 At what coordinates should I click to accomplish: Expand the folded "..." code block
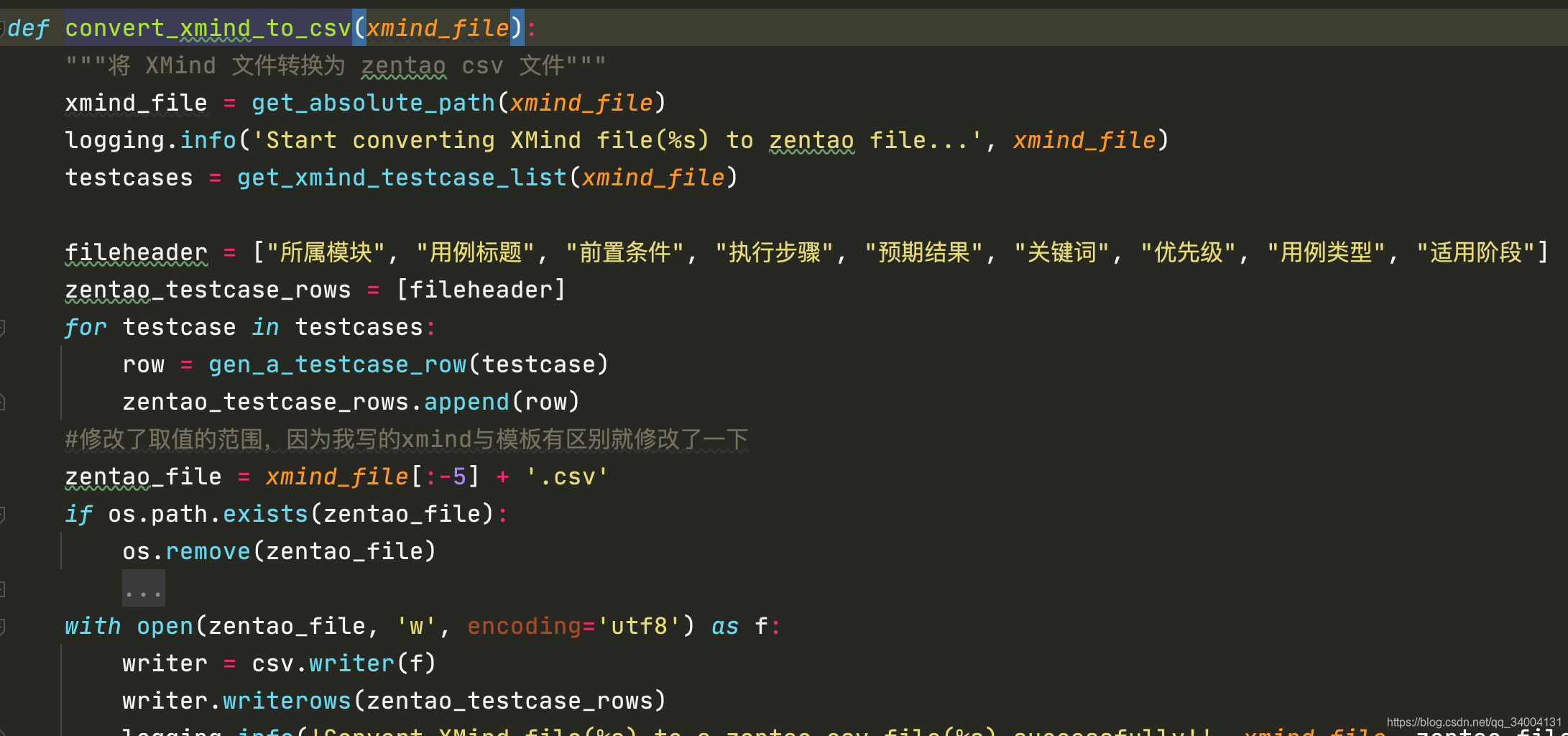[144, 589]
